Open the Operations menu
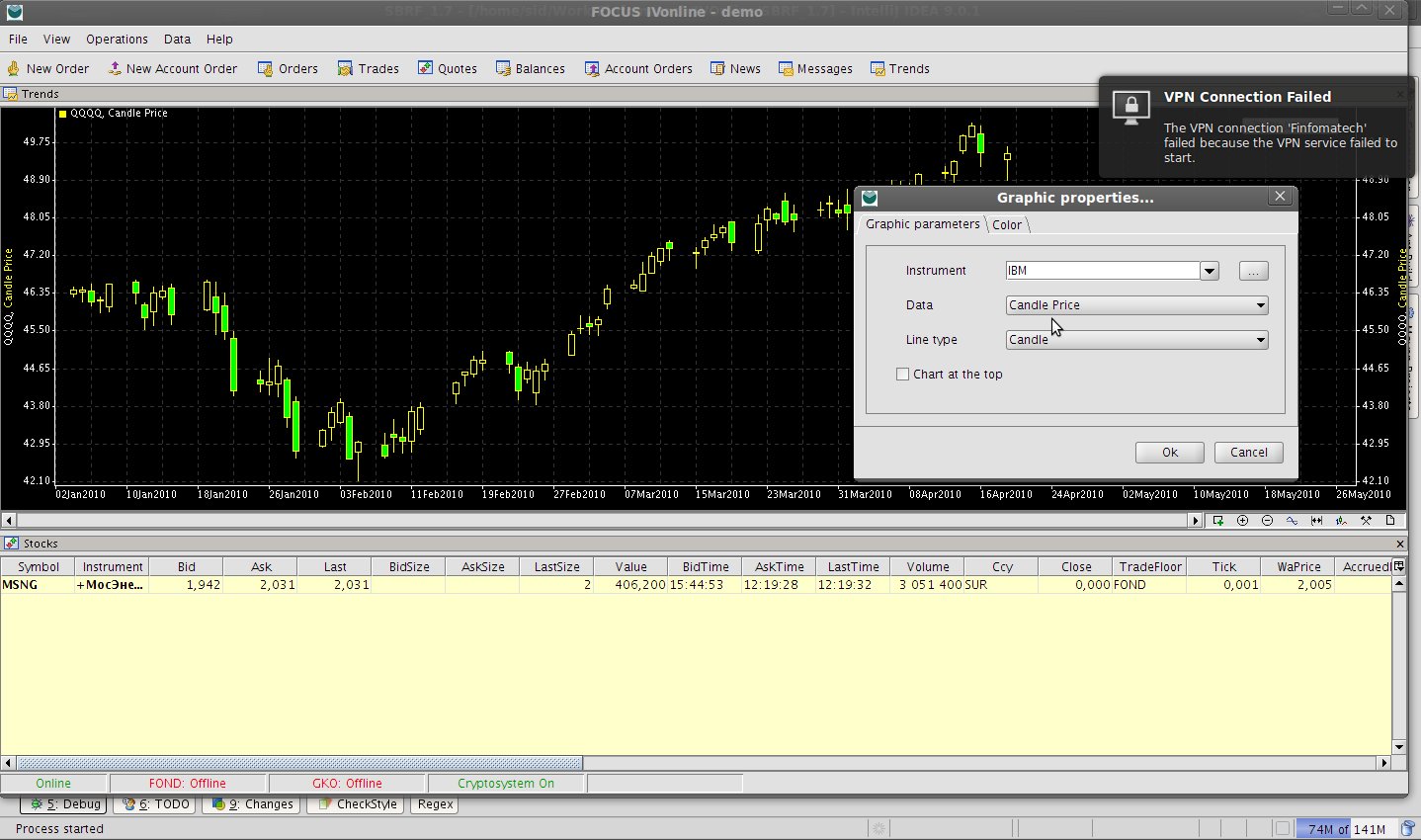This screenshot has height=840, width=1421. [x=117, y=40]
